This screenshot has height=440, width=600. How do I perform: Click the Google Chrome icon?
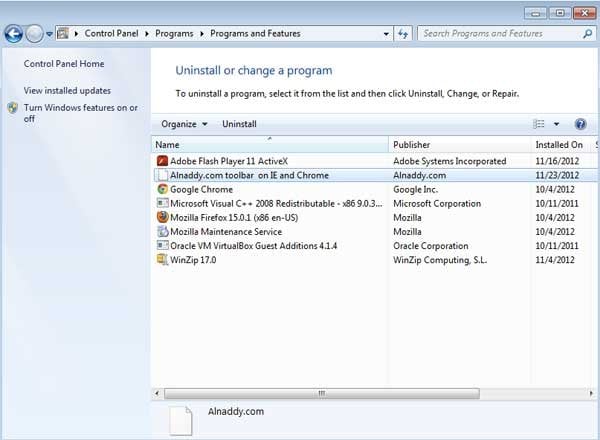pyautogui.click(x=163, y=189)
